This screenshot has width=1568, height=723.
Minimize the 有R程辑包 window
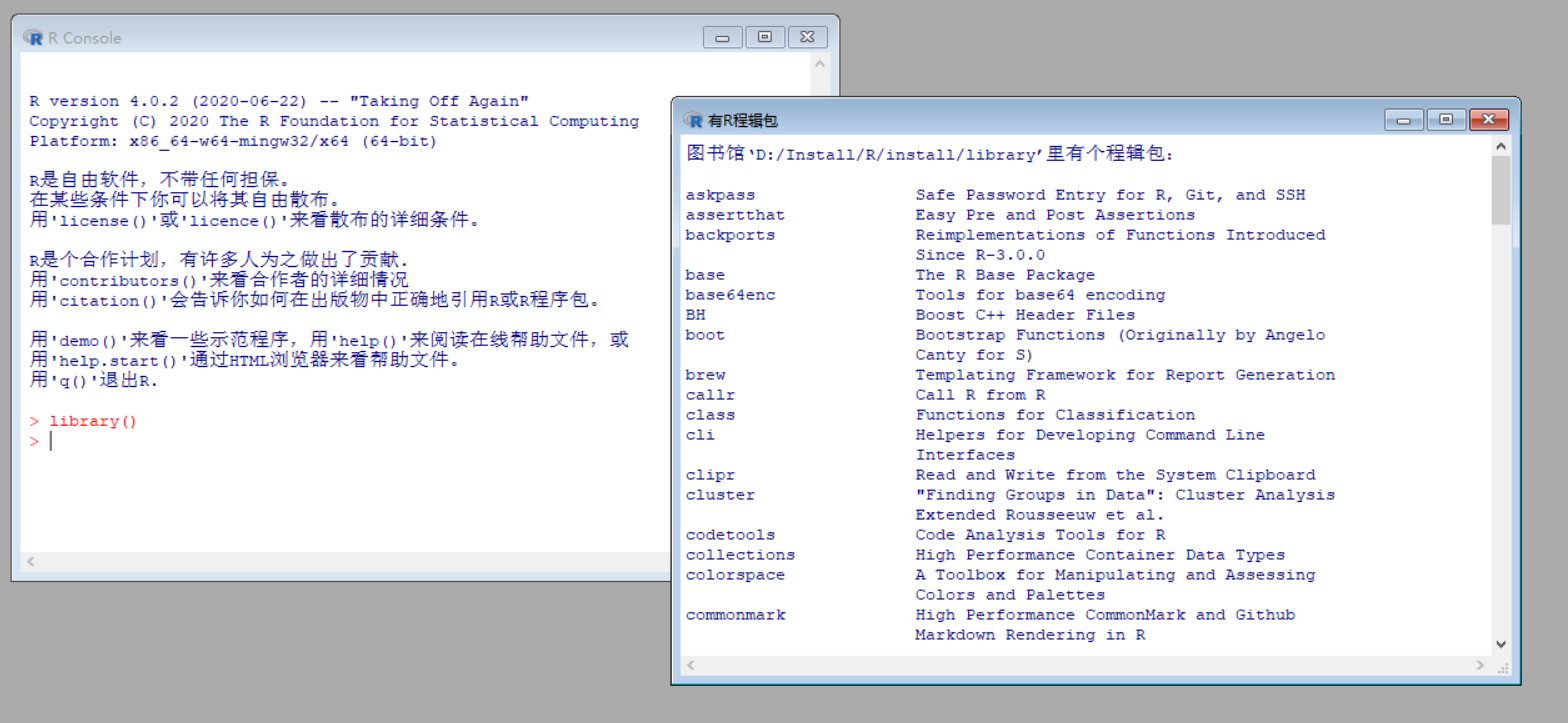[1404, 120]
